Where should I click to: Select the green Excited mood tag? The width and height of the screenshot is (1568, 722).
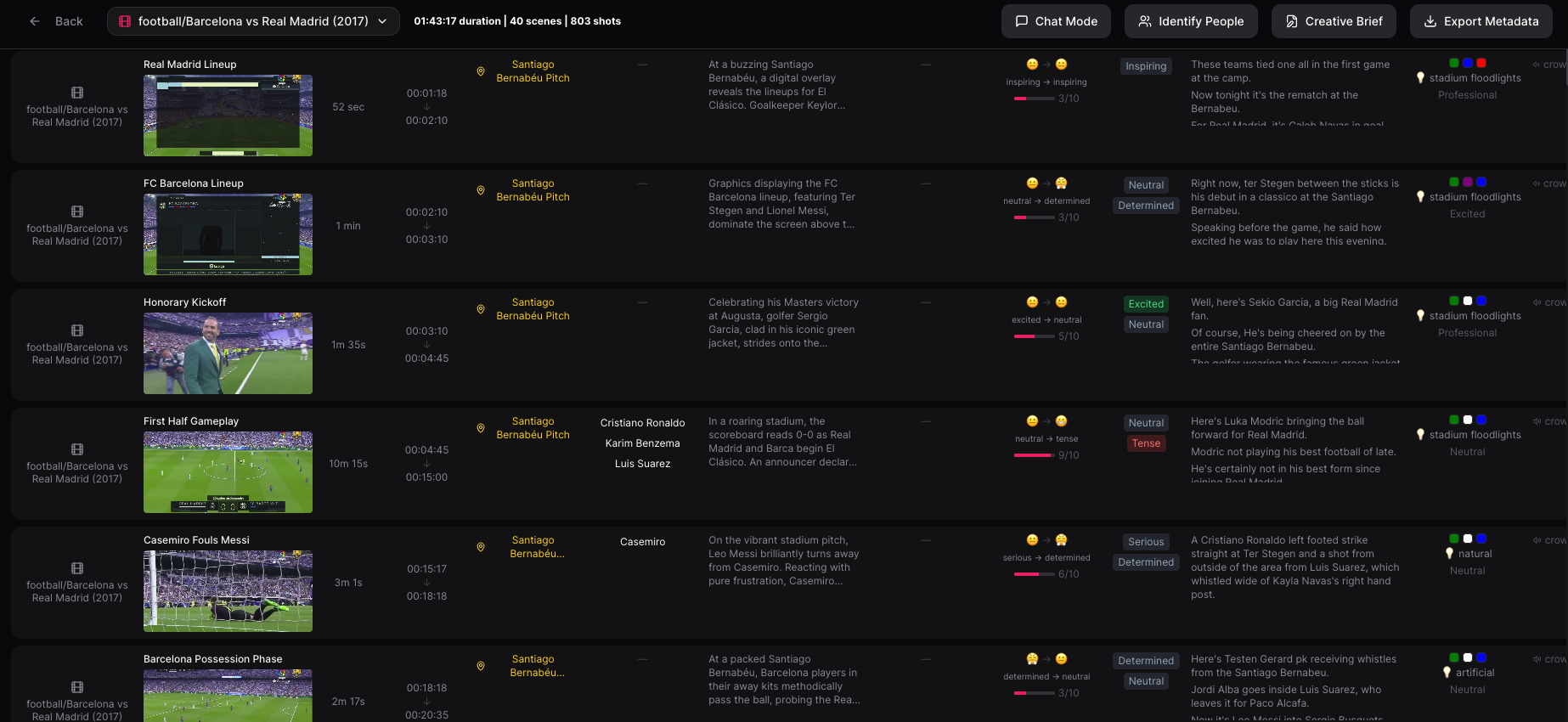click(x=1146, y=304)
